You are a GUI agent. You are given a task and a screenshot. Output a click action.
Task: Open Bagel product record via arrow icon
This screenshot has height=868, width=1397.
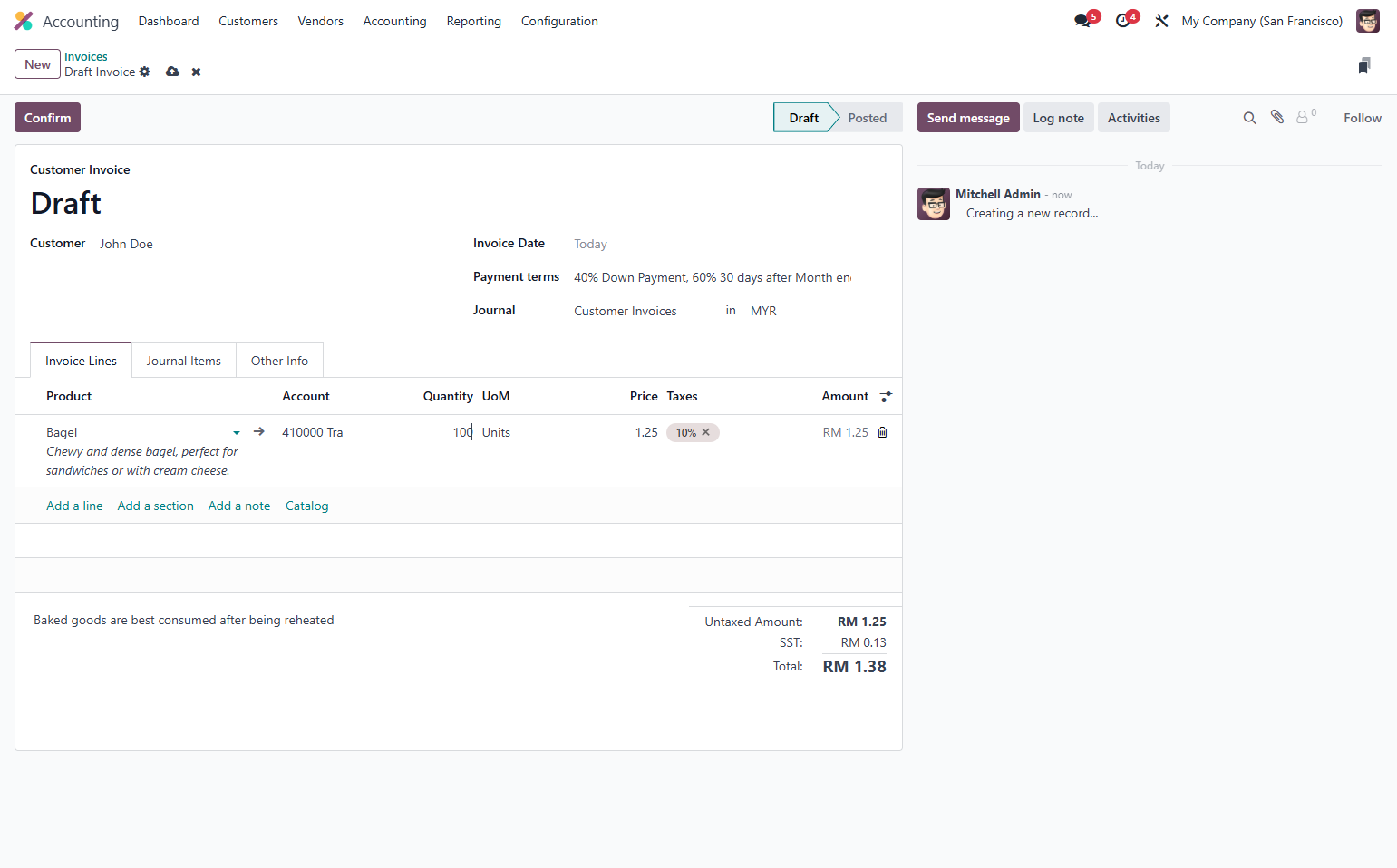coord(259,431)
